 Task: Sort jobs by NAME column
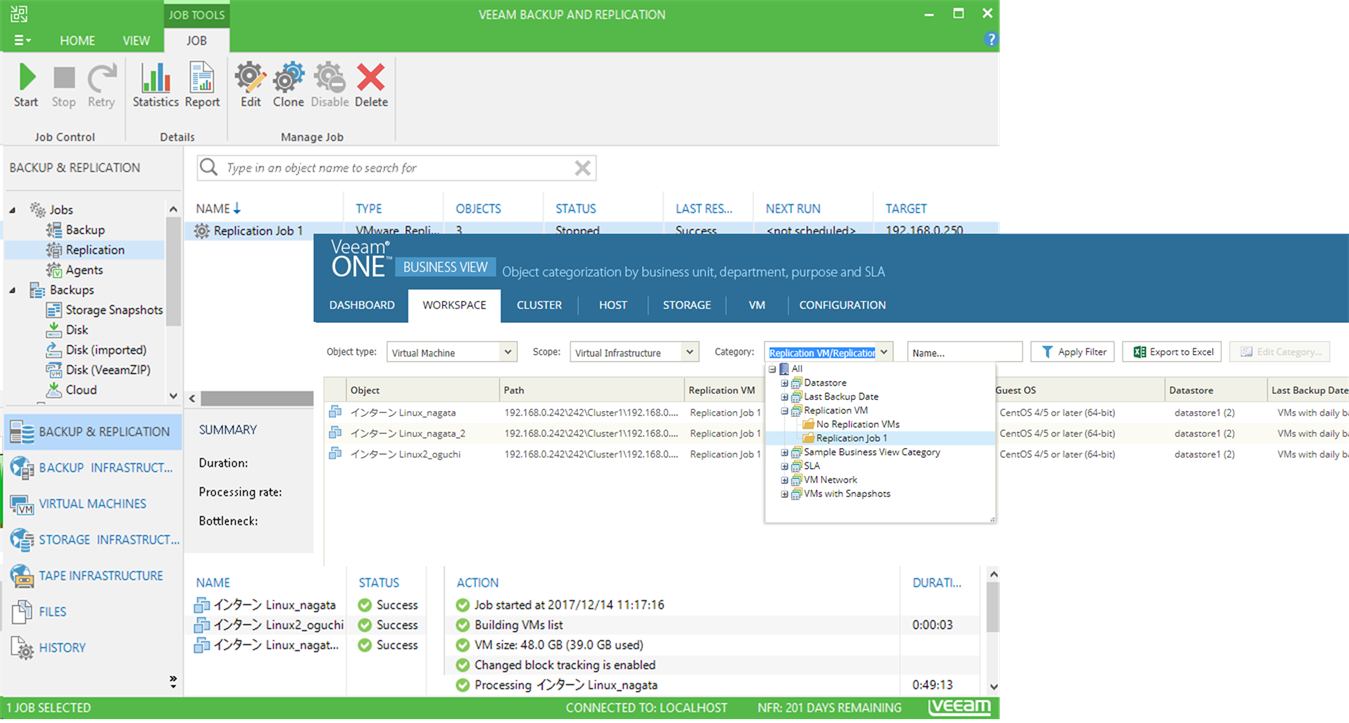218,209
